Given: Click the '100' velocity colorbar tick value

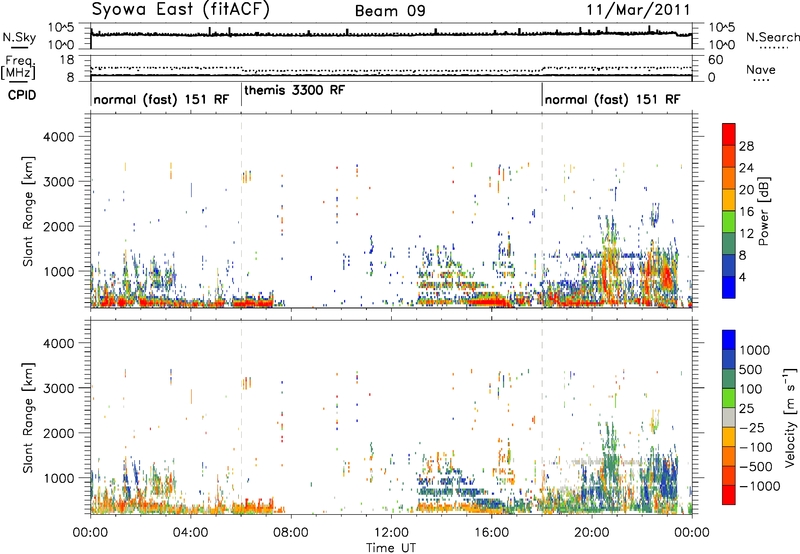Looking at the screenshot, I should point(751,389).
